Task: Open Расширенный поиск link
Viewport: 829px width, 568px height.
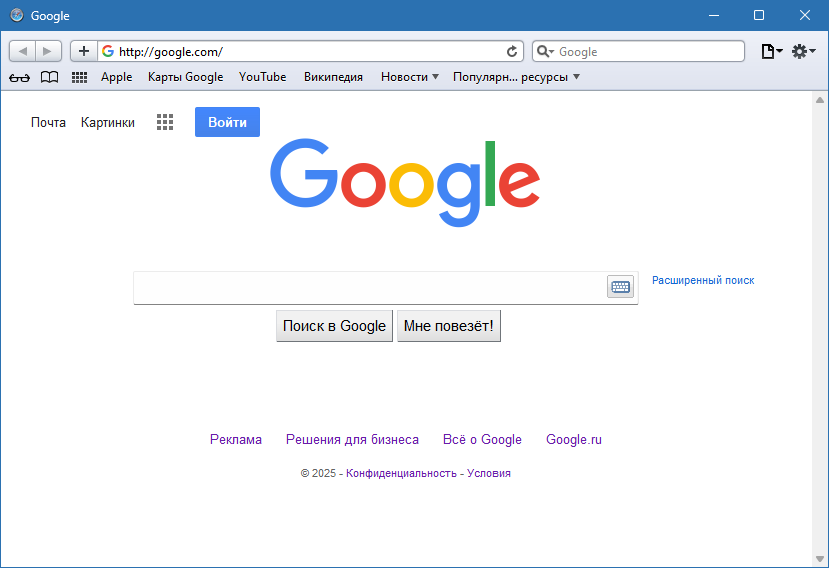Action: 703,280
